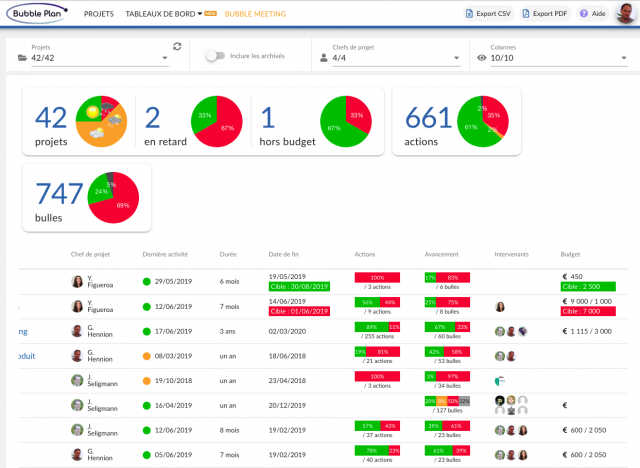Open the Chefs de projet 4/4 dropdown
Viewport: 640px width, 468px height.
(390, 58)
